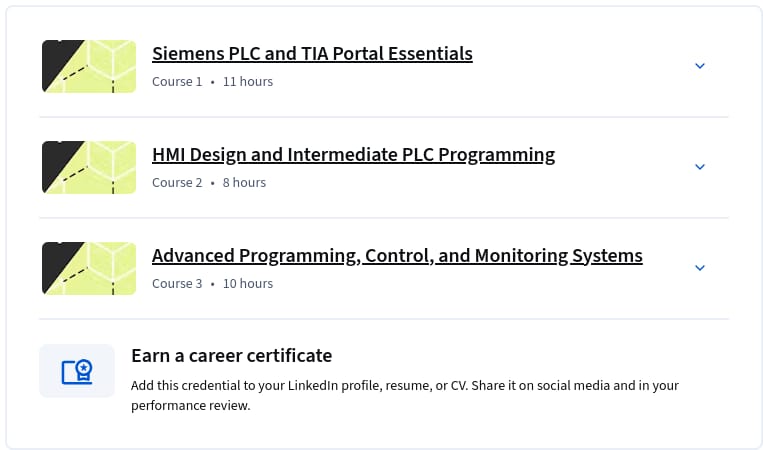Click 'Course 2' label text

click(177, 183)
